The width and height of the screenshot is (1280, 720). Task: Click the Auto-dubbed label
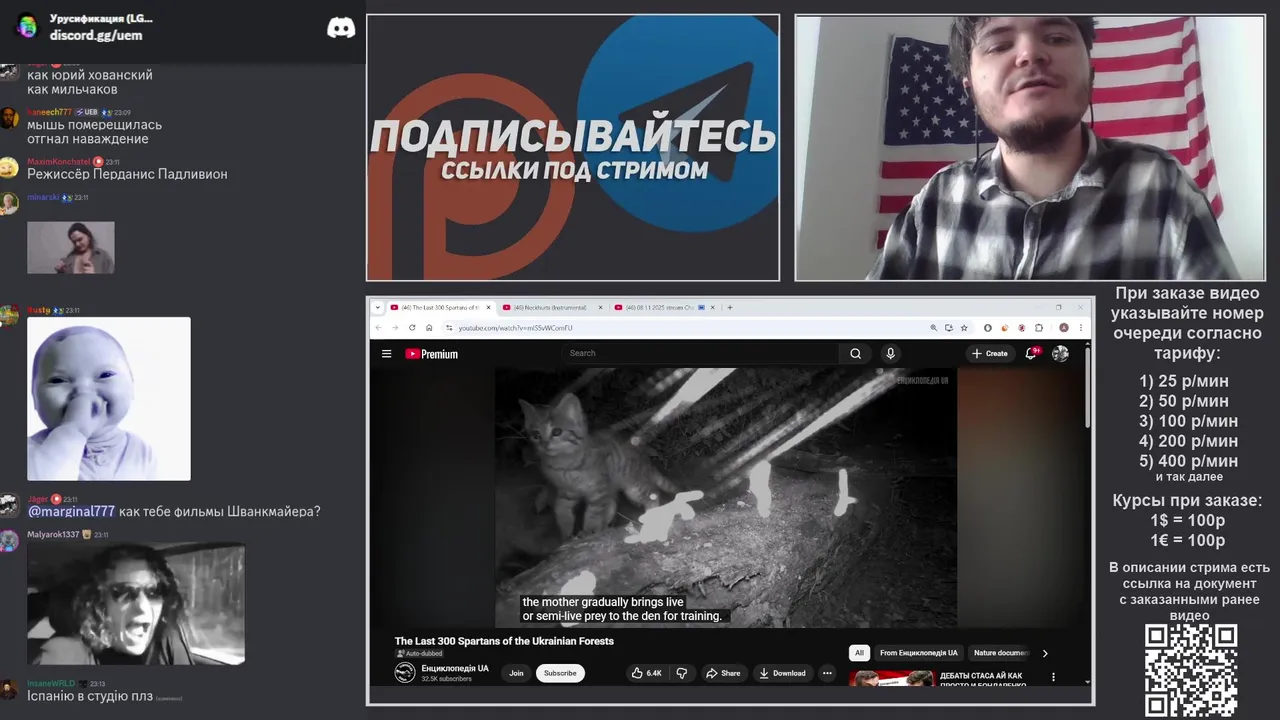pos(420,654)
